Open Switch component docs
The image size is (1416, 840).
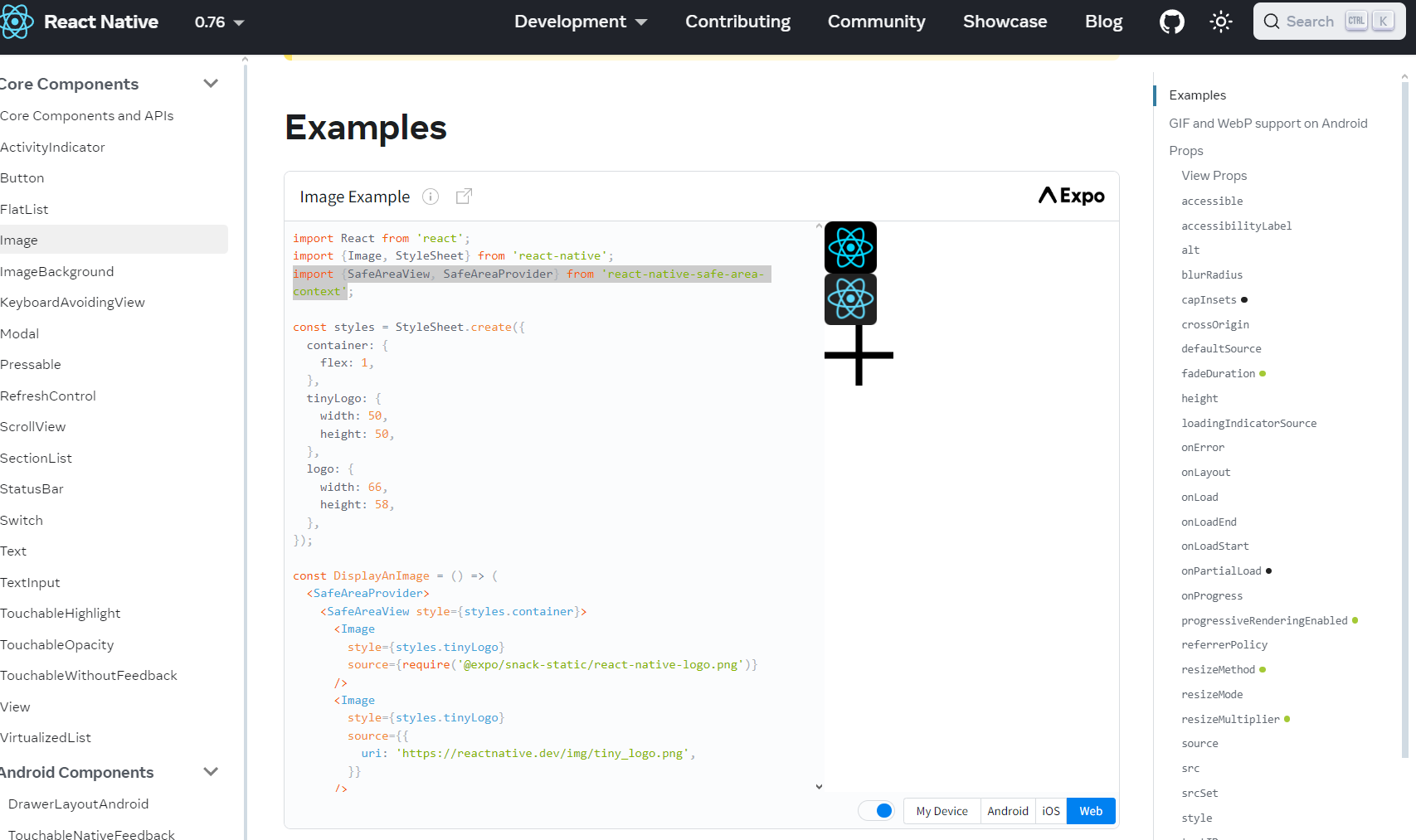pyautogui.click(x=22, y=521)
